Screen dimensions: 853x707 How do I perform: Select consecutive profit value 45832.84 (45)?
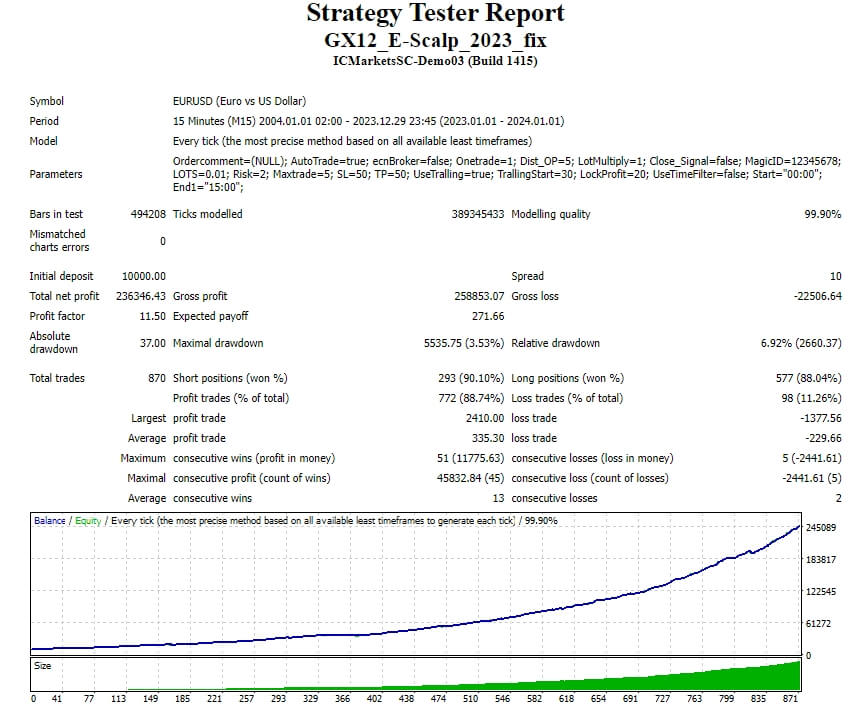(x=471, y=478)
